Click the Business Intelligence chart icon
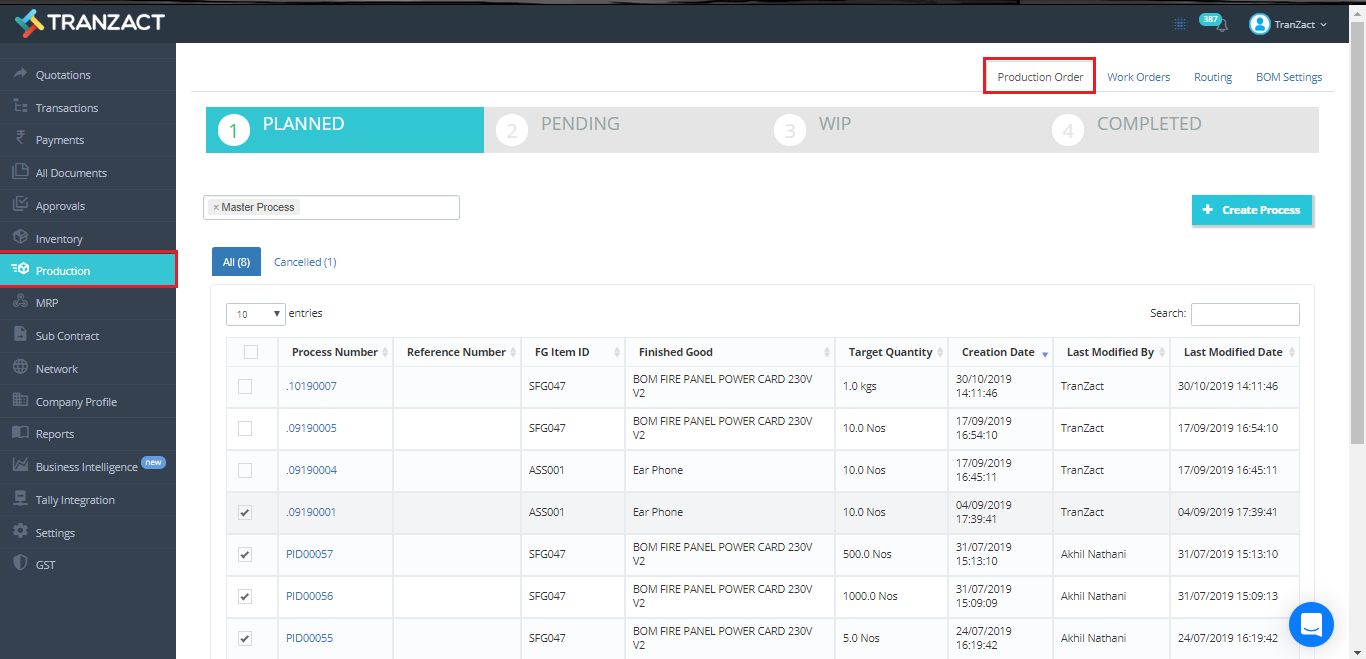Screen dimensions: 1366x659 19,466
